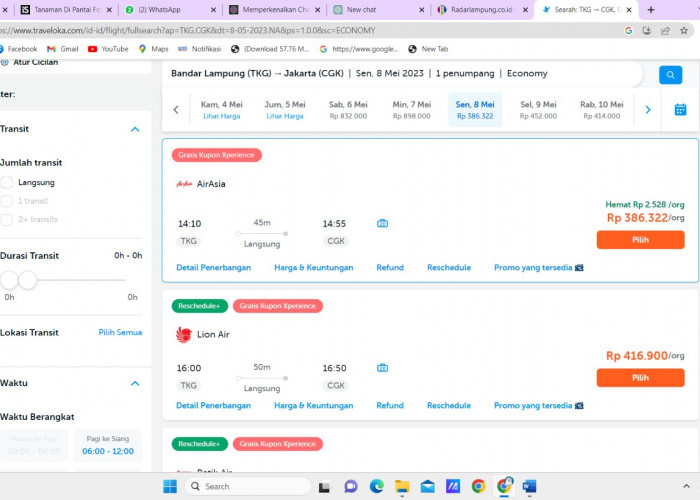Open File Explorer from taskbar
Viewport: 700px width, 500px height.
tap(402, 486)
